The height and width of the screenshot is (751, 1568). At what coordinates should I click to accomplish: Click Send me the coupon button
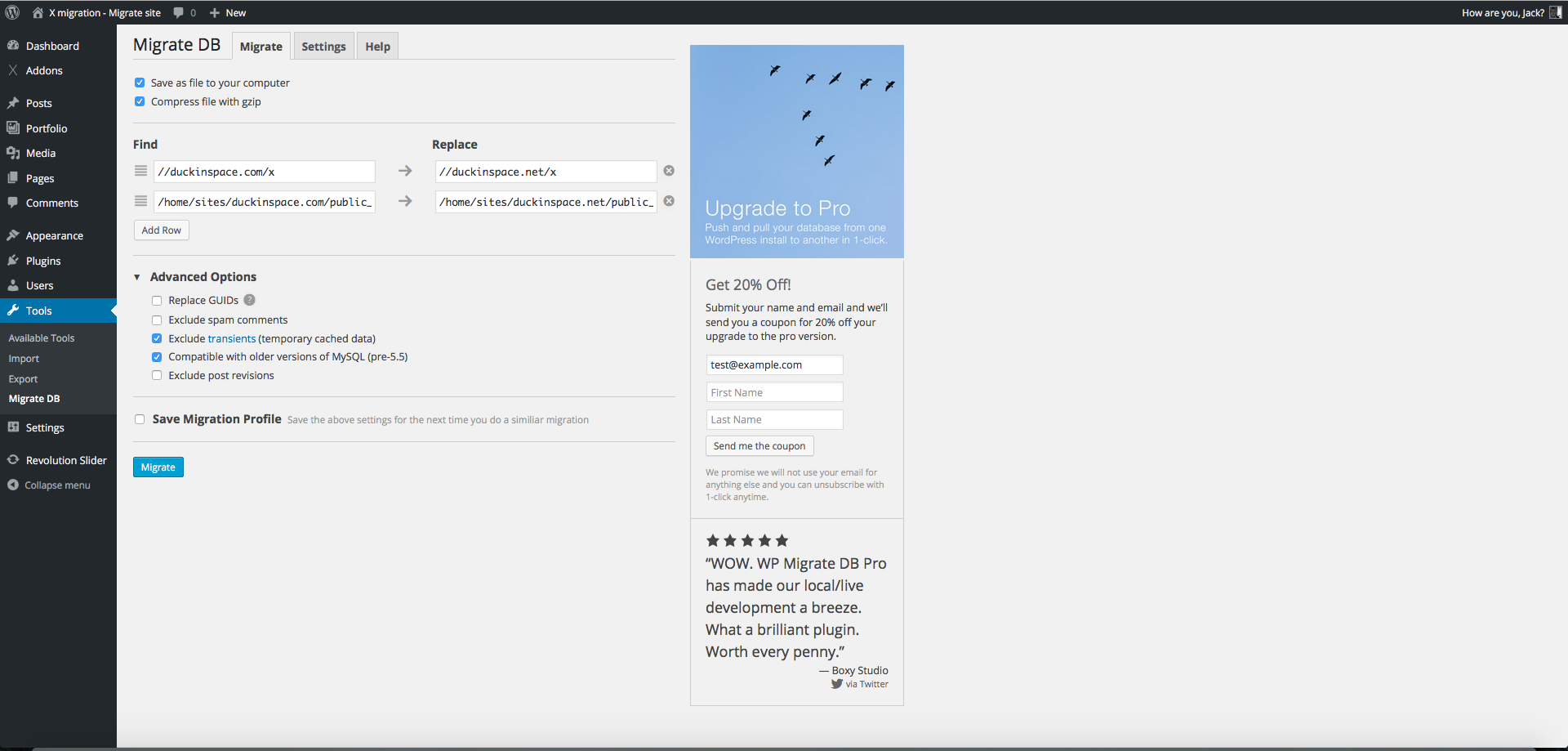pos(759,446)
